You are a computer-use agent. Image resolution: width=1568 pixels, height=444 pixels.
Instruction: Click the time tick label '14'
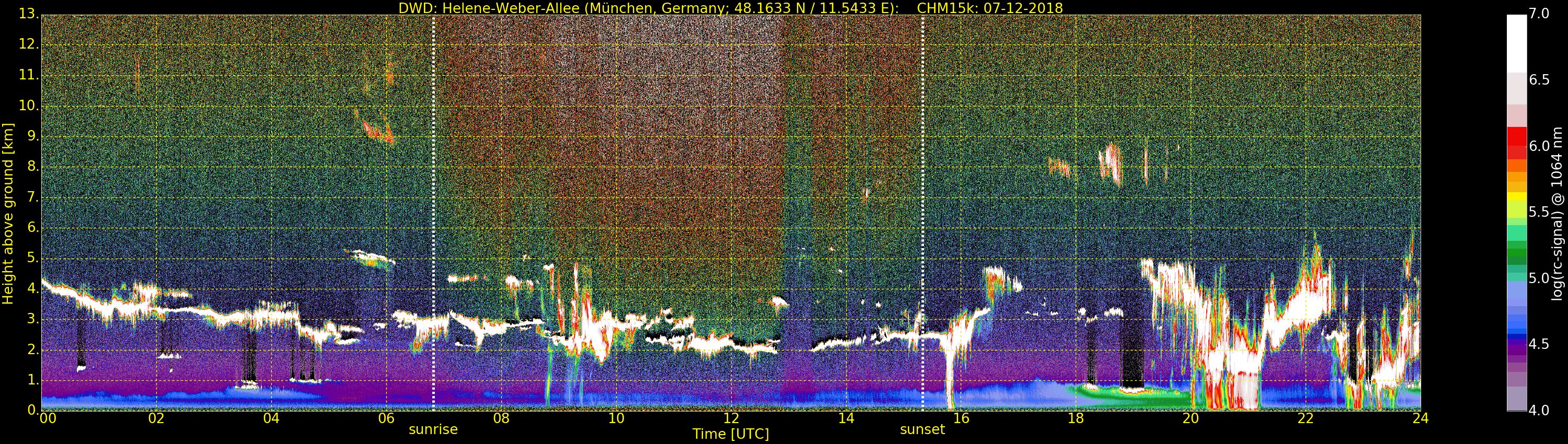pos(846,418)
